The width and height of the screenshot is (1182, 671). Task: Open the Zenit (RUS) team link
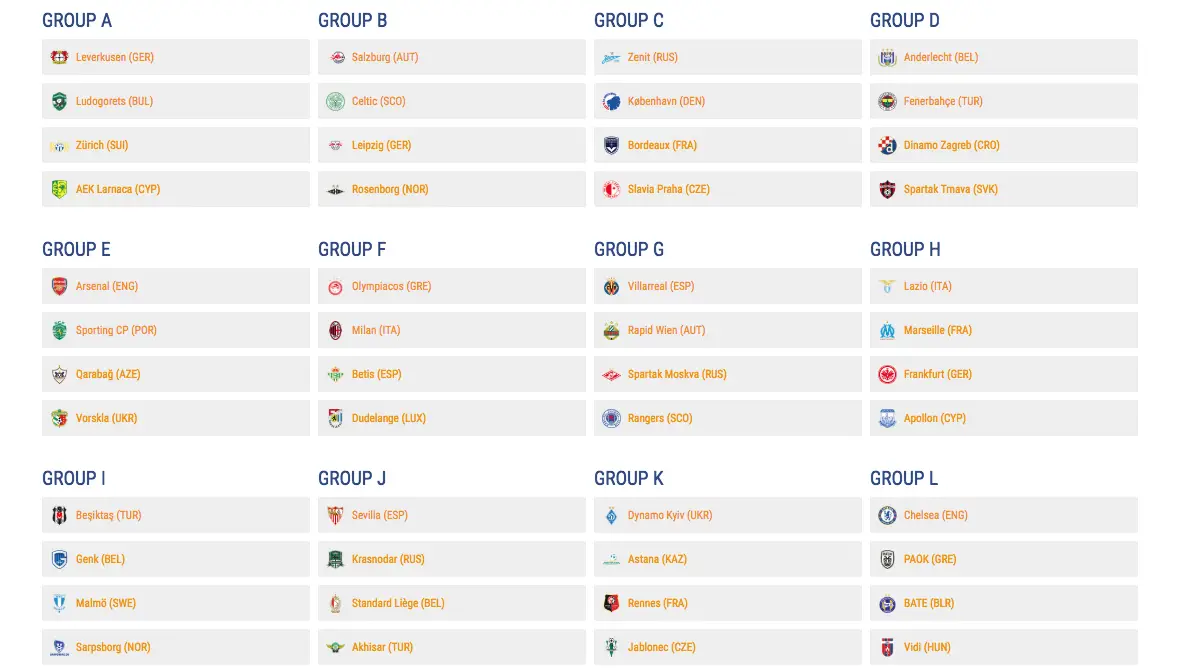click(x=653, y=57)
